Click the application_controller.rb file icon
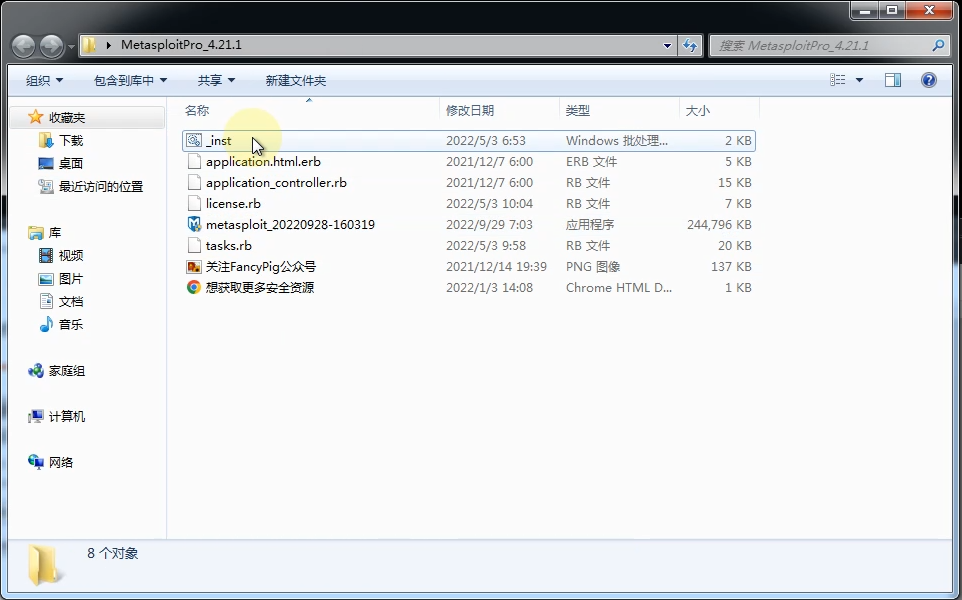 pyautogui.click(x=194, y=182)
